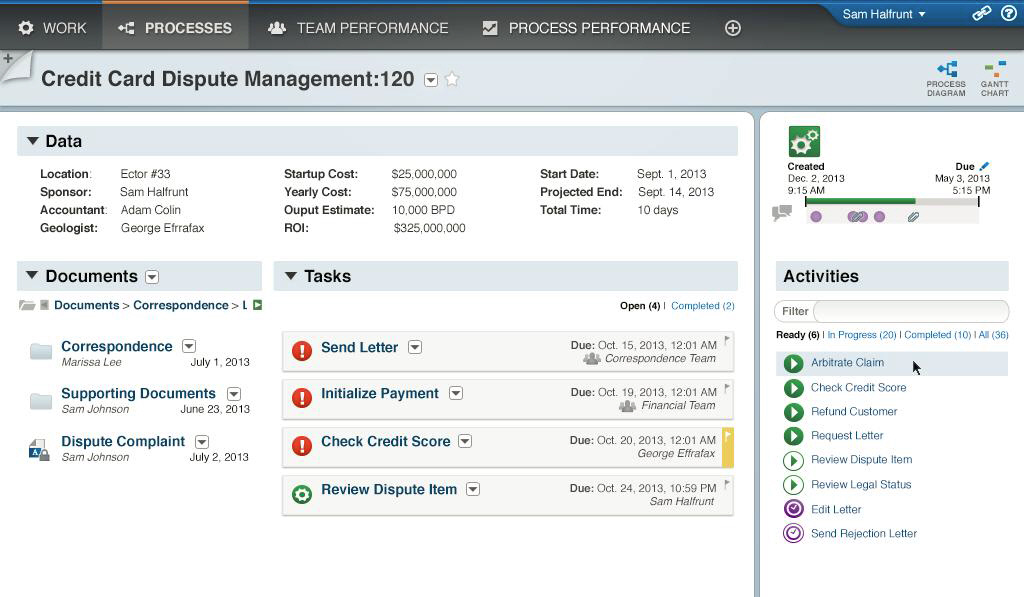Open the Refund Customer activity
The image size is (1024, 597).
pos(853,411)
